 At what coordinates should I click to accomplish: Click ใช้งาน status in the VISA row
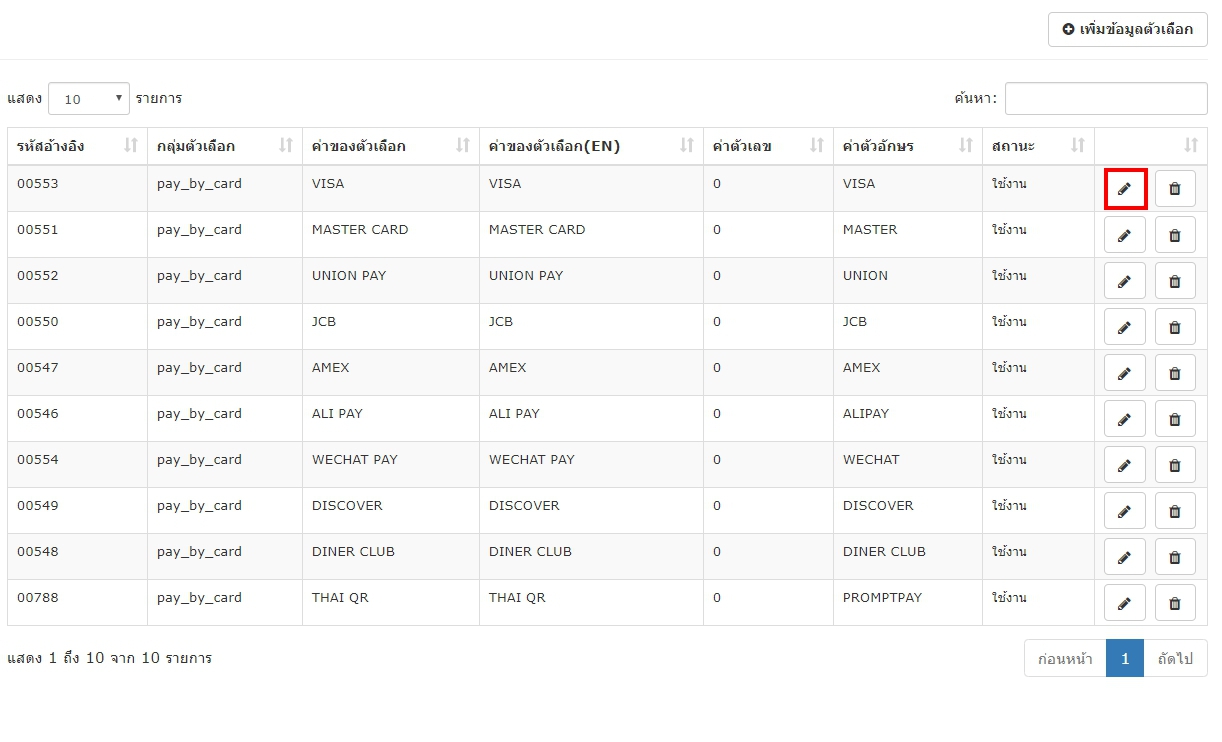tap(1009, 184)
